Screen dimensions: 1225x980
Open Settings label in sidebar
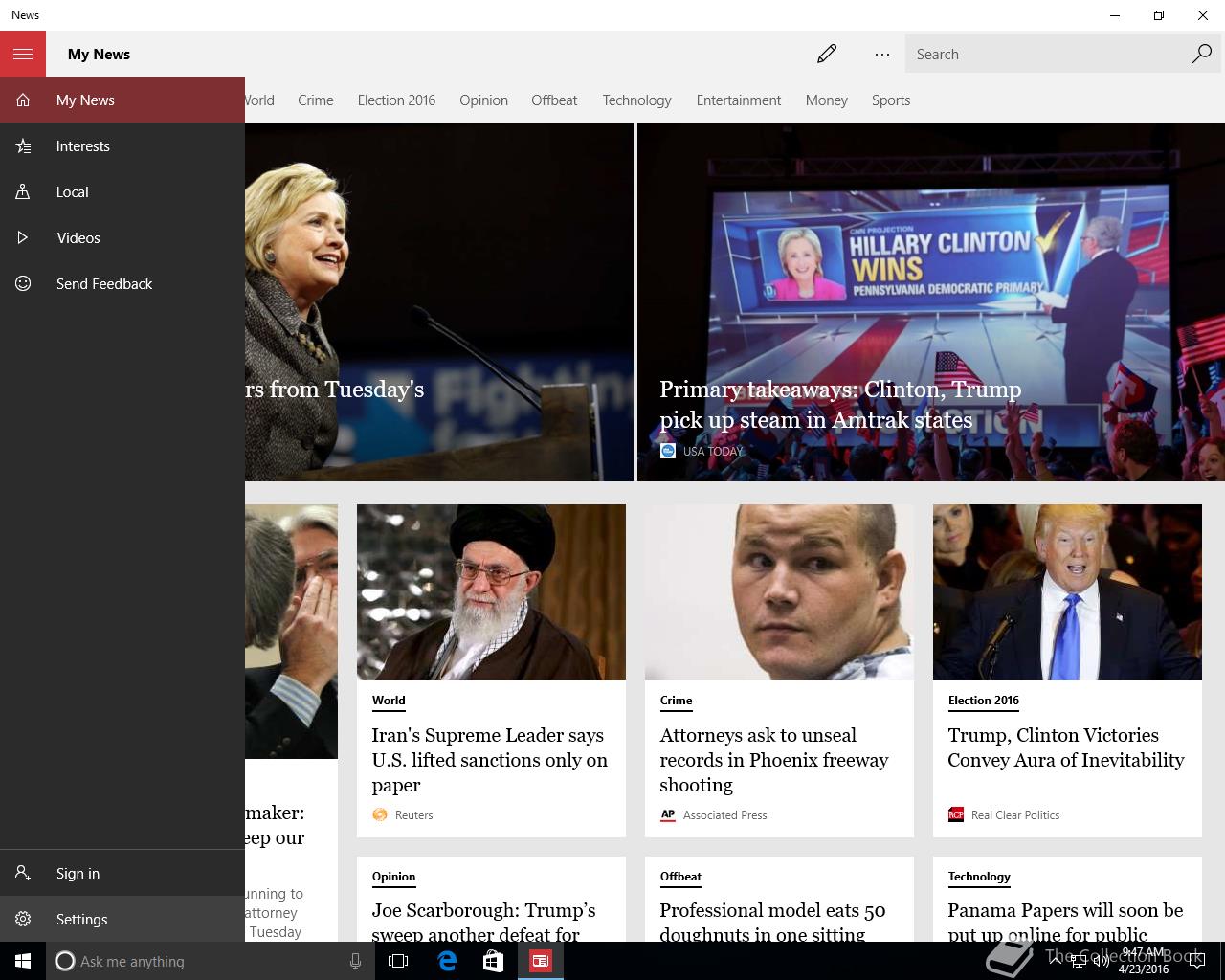point(81,919)
